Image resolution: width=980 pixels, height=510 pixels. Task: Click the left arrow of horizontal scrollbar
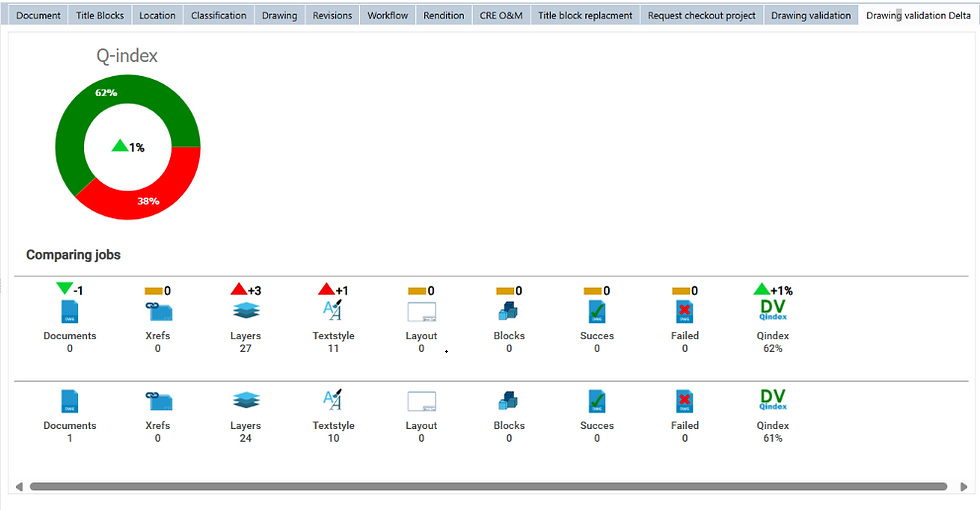(x=19, y=487)
